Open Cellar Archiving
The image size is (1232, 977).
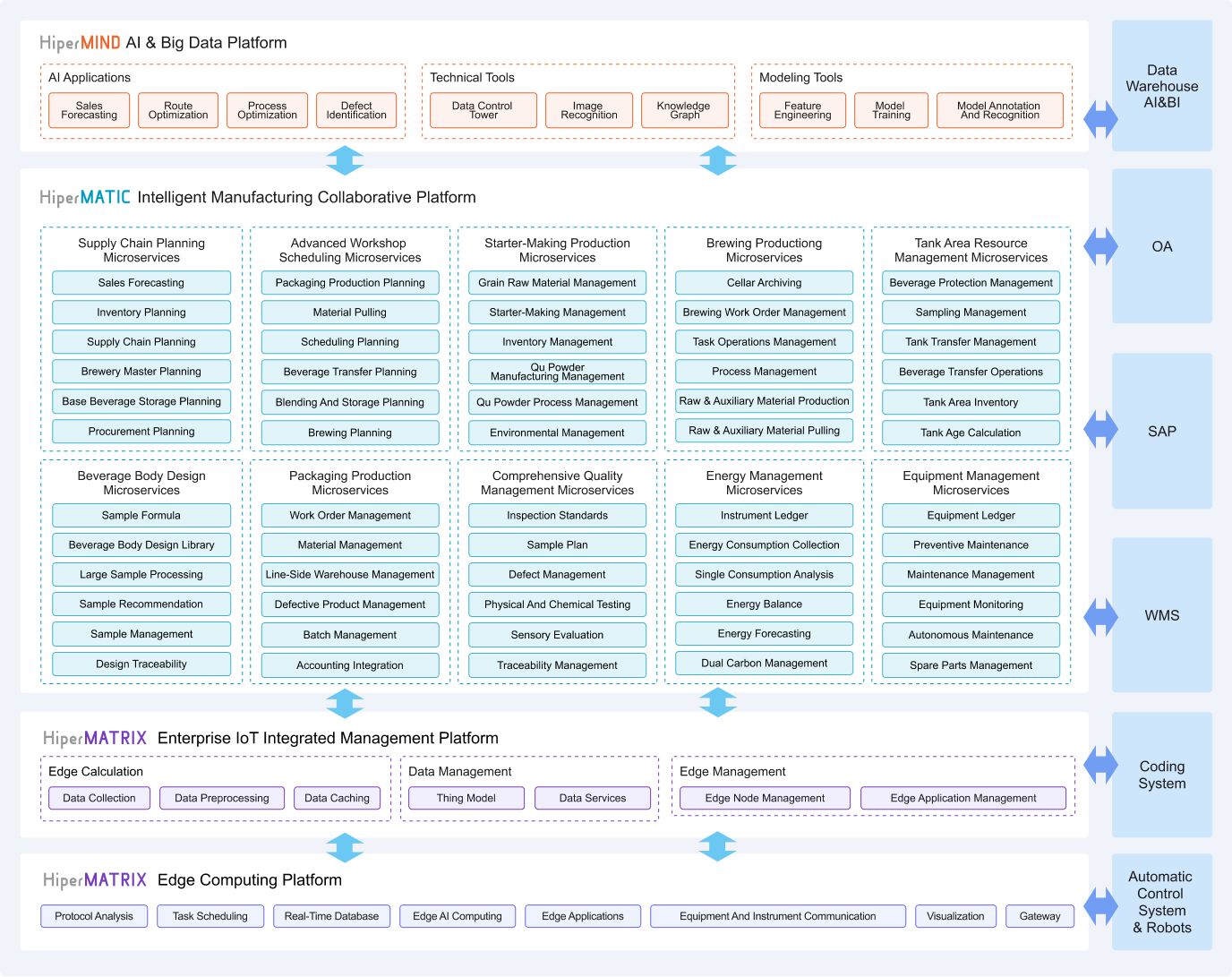[x=764, y=283]
